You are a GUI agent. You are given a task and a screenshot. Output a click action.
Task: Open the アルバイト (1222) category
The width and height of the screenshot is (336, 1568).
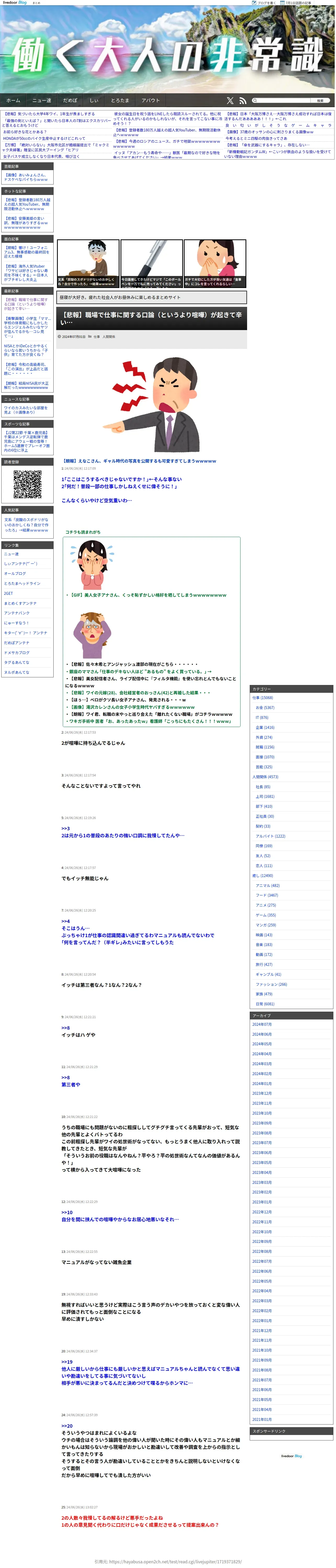click(270, 836)
